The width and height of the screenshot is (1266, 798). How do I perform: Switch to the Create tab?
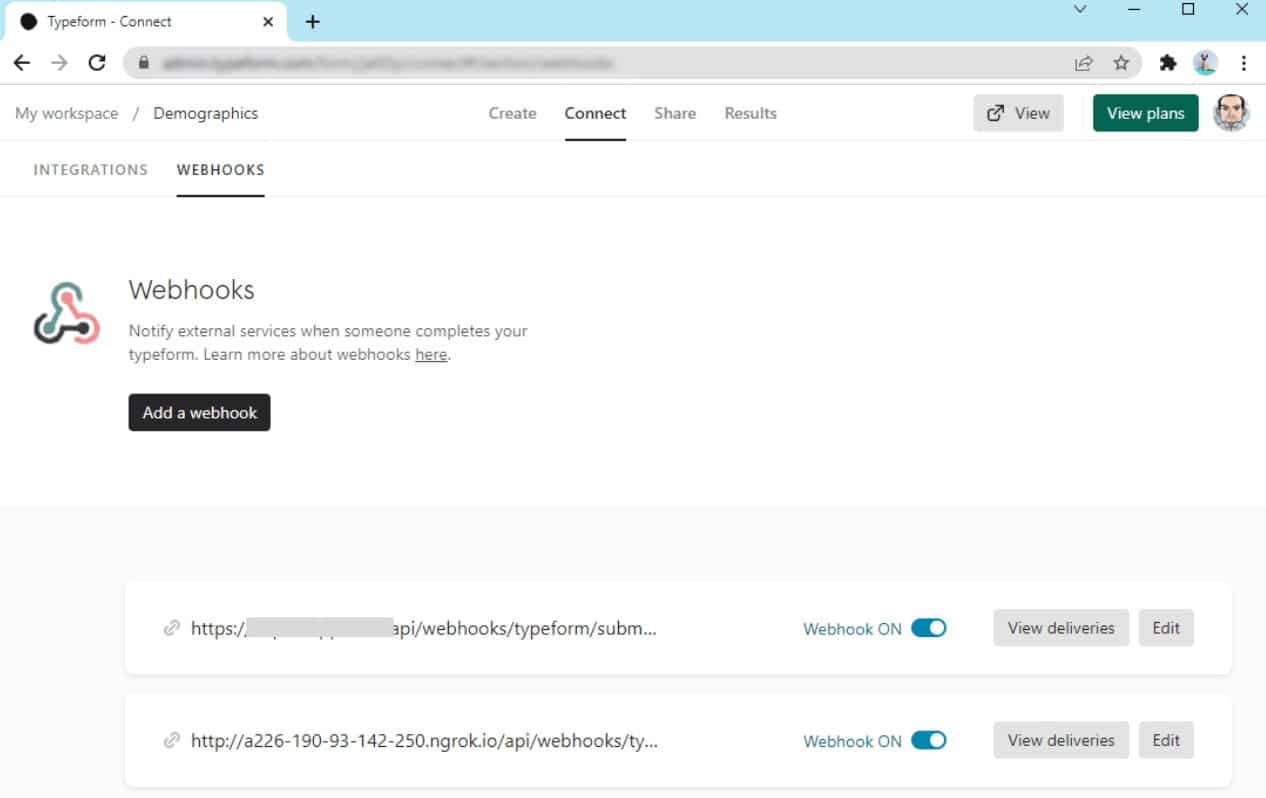[512, 113]
